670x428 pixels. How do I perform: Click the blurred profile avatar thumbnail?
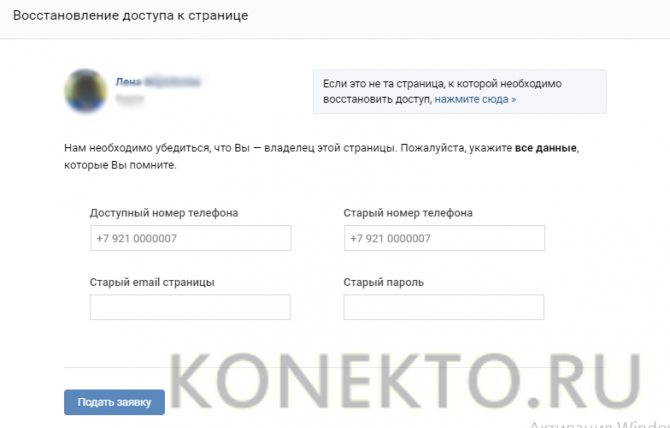click(x=85, y=91)
